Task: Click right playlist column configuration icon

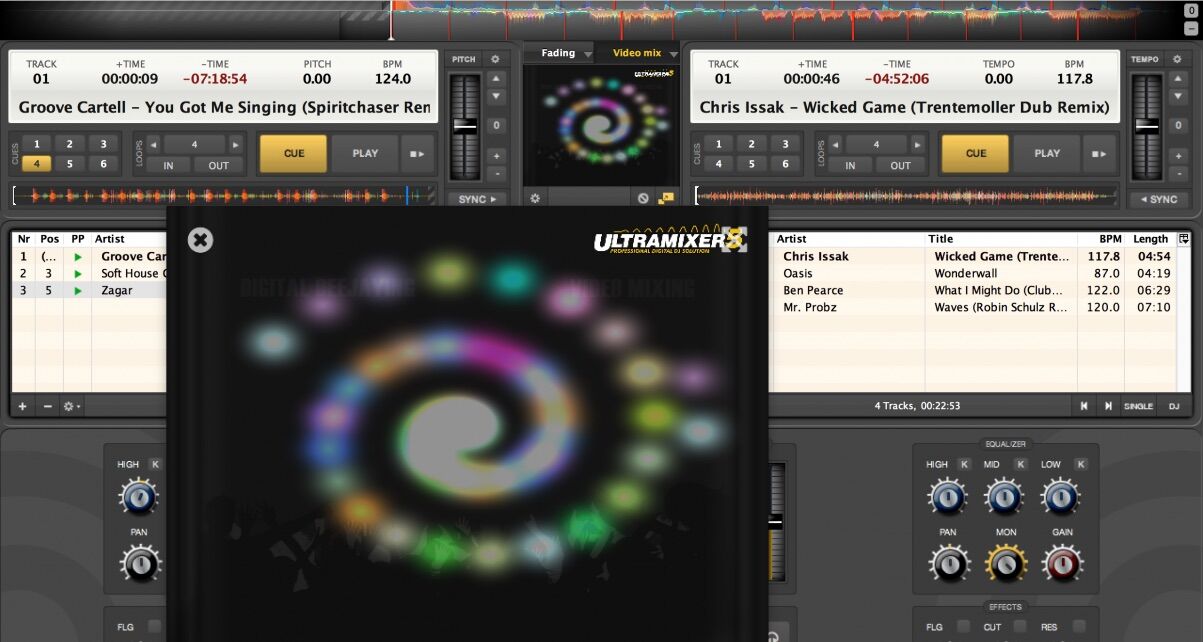Action: pyautogui.click(x=1184, y=239)
